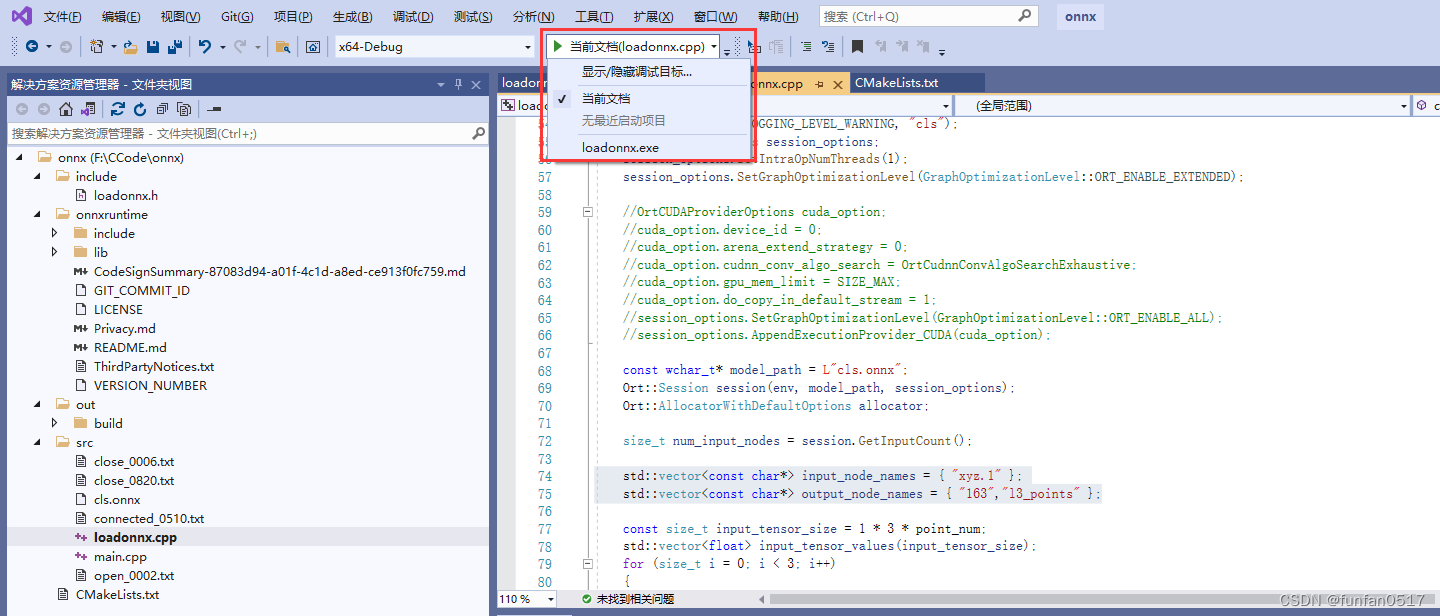Click the 未找到相关问题 status indicator
The width and height of the screenshot is (1440, 616).
(x=628, y=599)
